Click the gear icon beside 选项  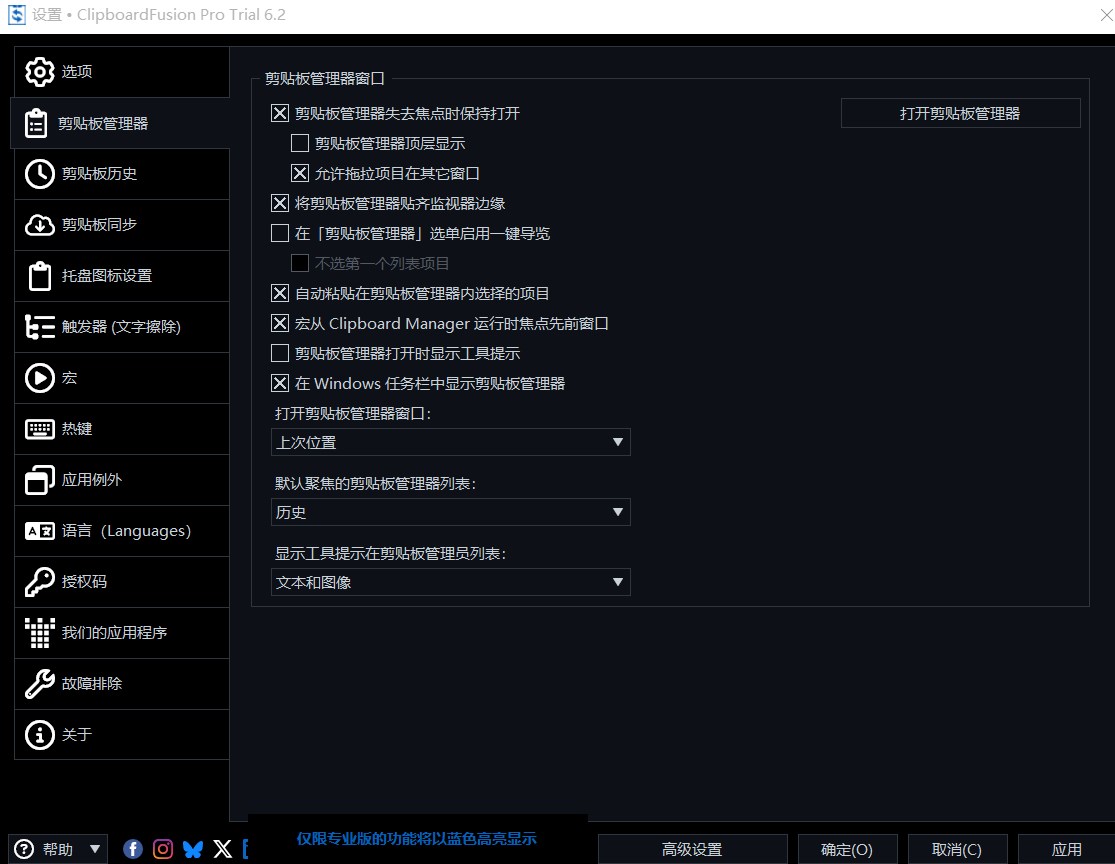click(x=40, y=72)
